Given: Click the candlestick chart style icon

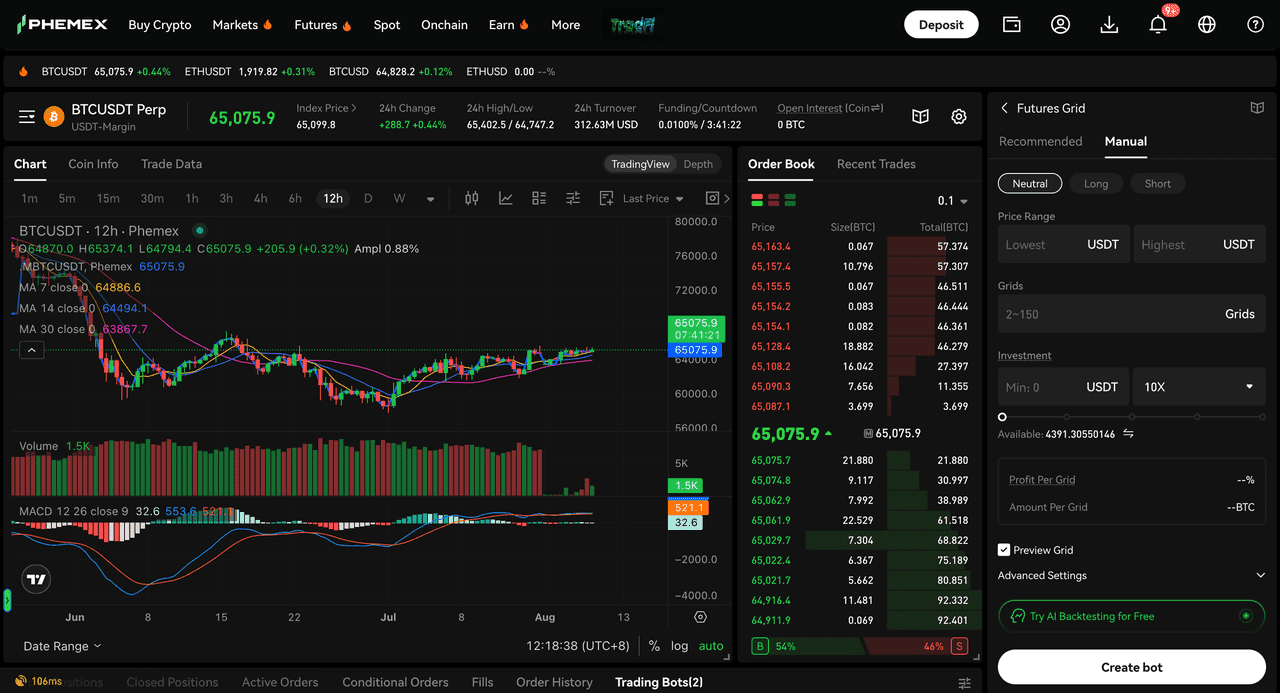Looking at the screenshot, I should 472,198.
